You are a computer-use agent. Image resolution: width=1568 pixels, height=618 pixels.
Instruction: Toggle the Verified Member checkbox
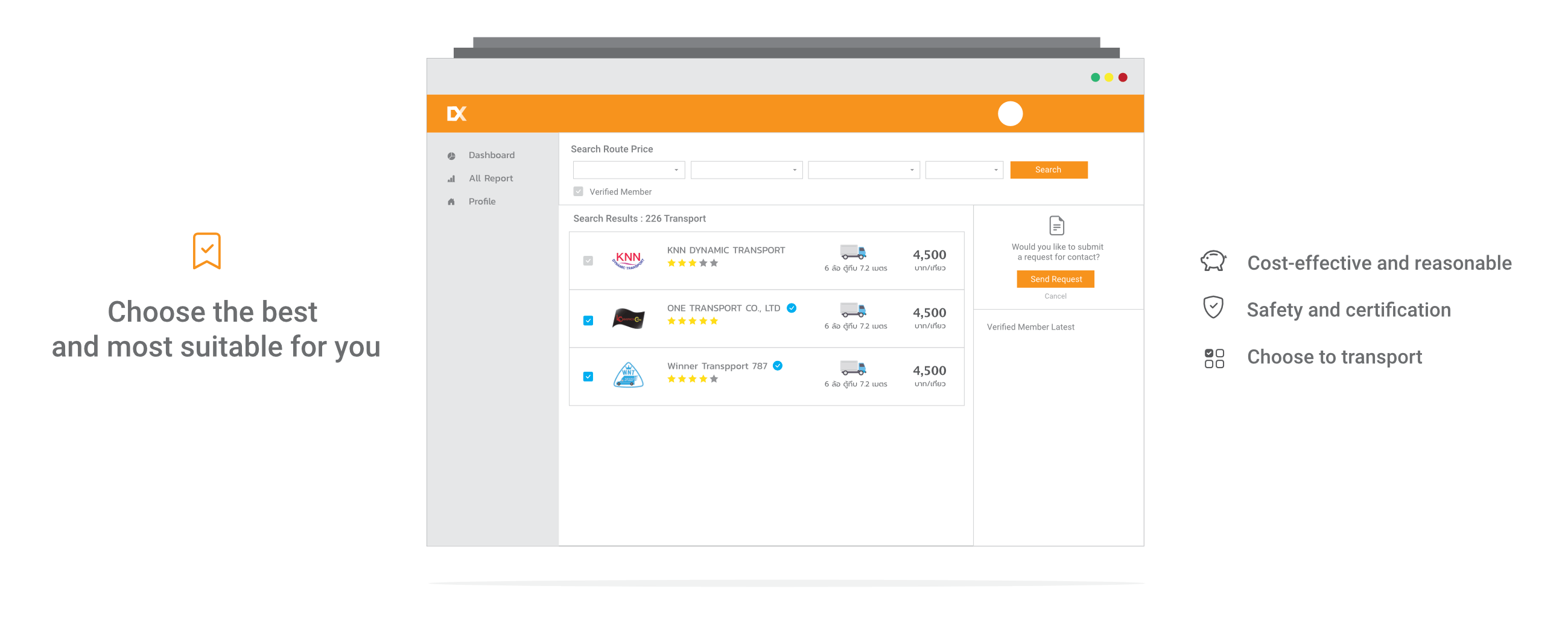pos(578,192)
